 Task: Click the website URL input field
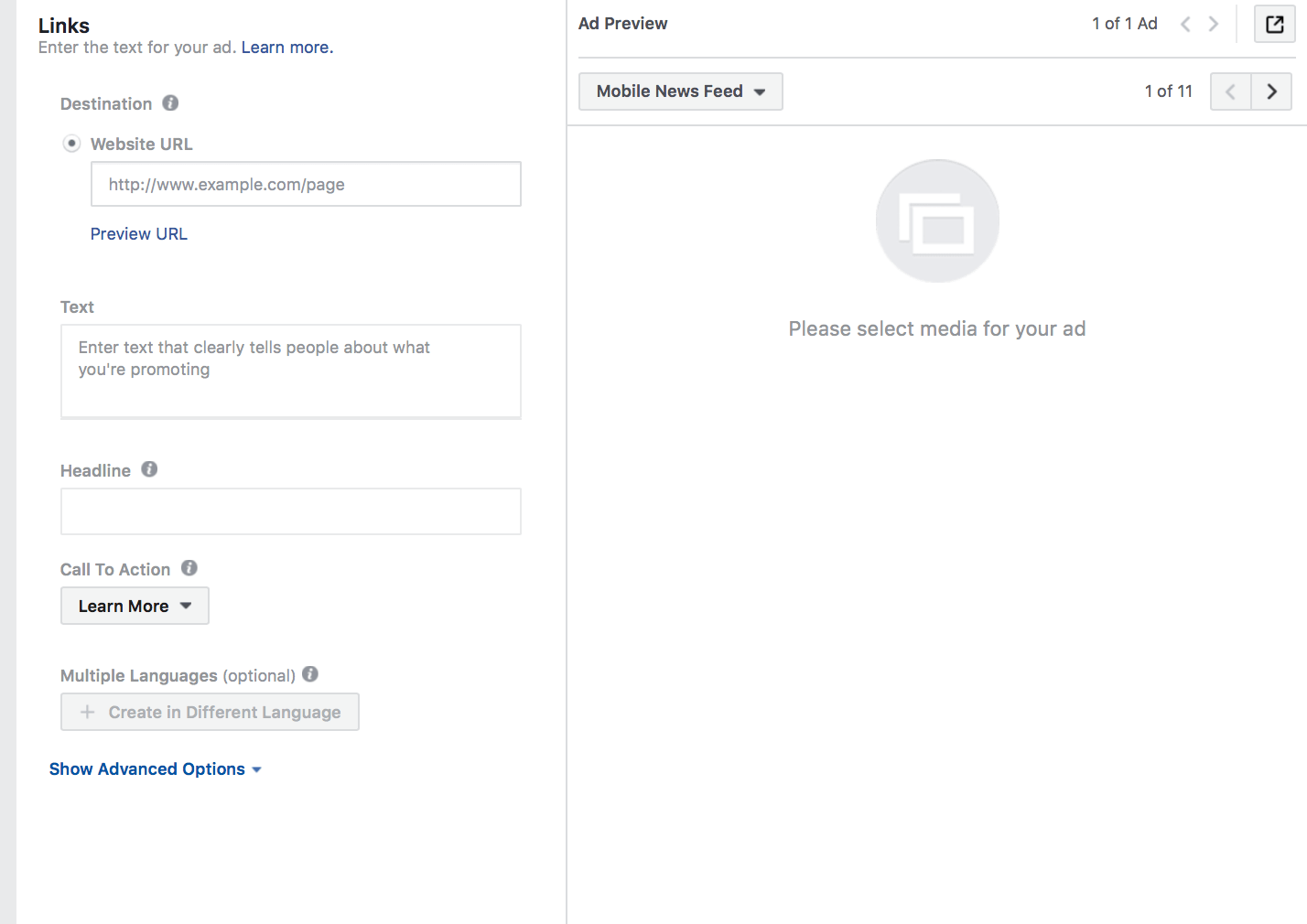tap(305, 184)
